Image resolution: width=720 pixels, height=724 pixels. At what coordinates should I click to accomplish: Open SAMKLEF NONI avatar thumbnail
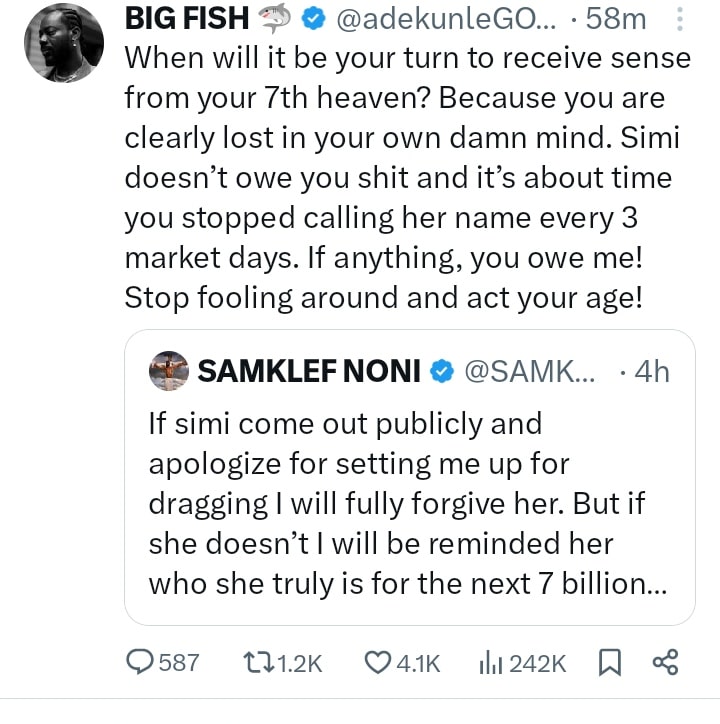click(169, 371)
